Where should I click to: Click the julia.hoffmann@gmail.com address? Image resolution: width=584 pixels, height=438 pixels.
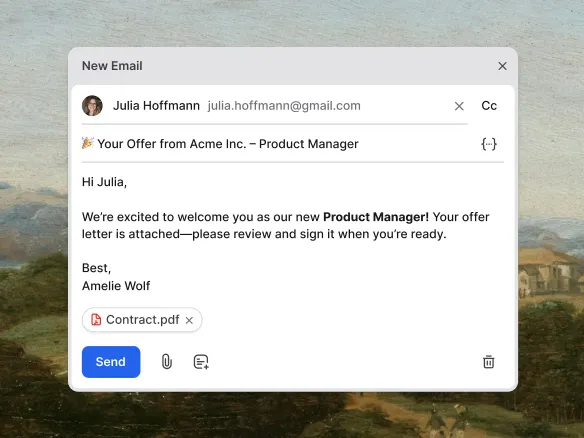pos(284,106)
